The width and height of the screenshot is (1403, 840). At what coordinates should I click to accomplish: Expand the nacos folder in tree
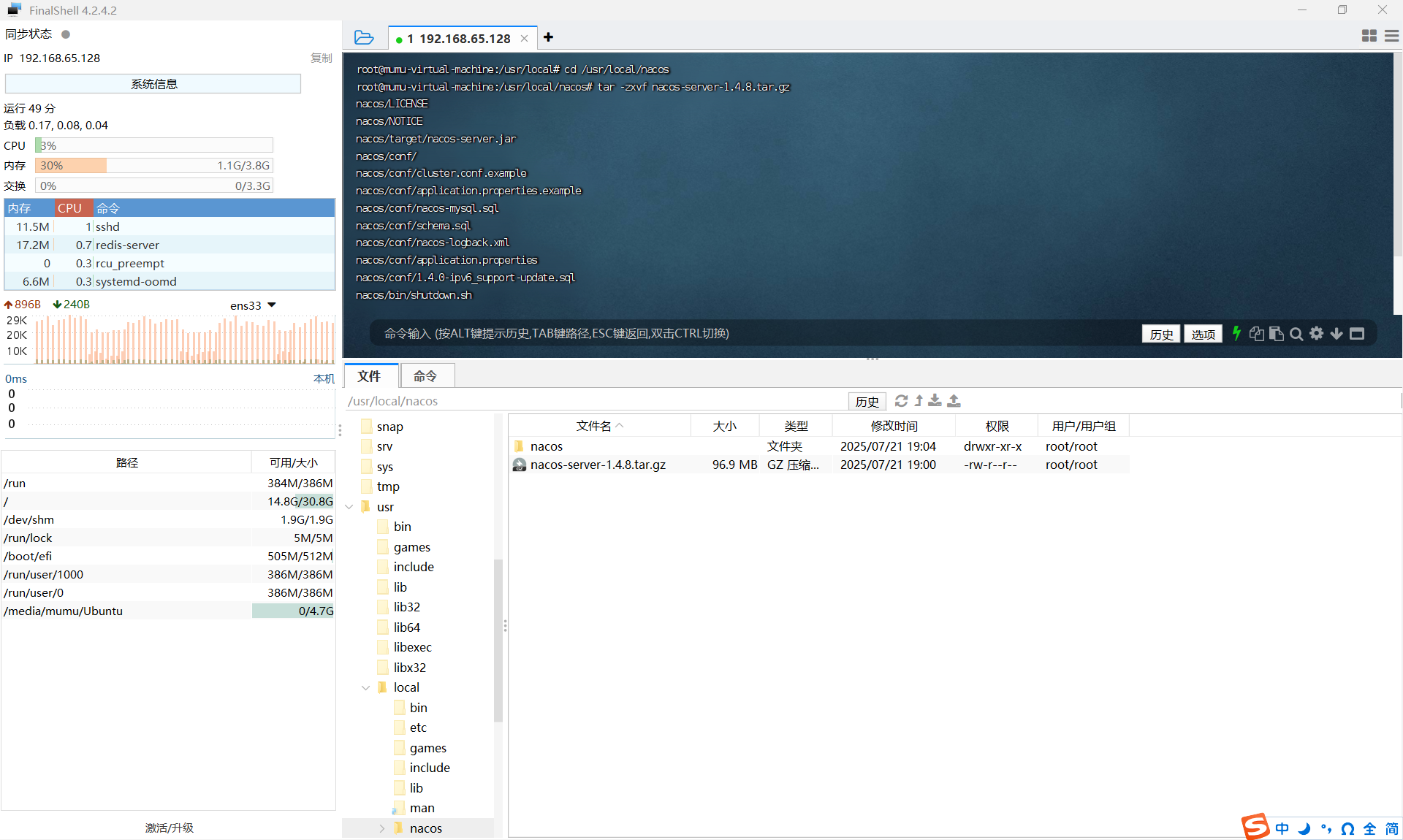381,828
